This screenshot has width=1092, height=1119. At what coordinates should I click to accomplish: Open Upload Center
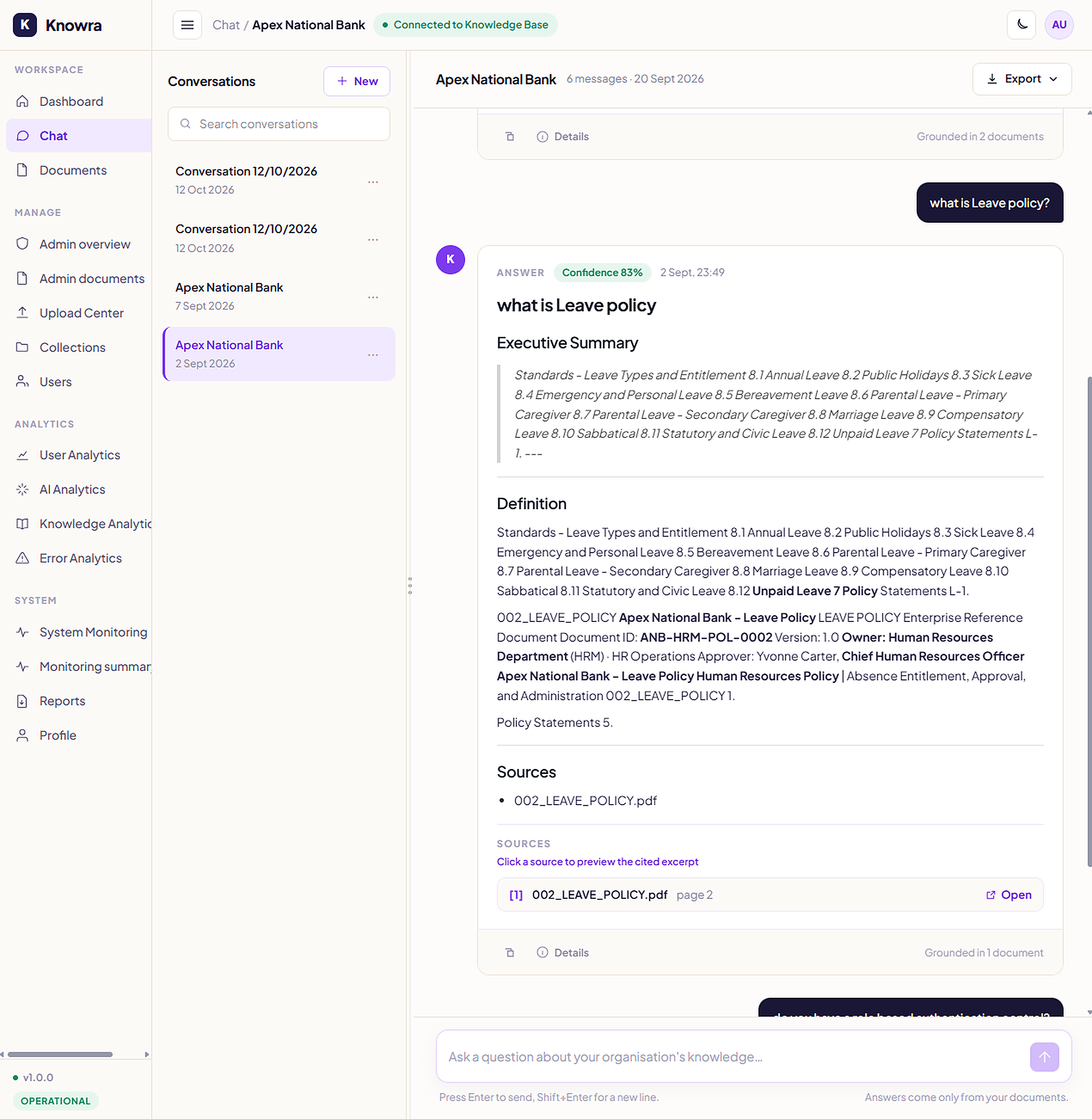pos(79,313)
